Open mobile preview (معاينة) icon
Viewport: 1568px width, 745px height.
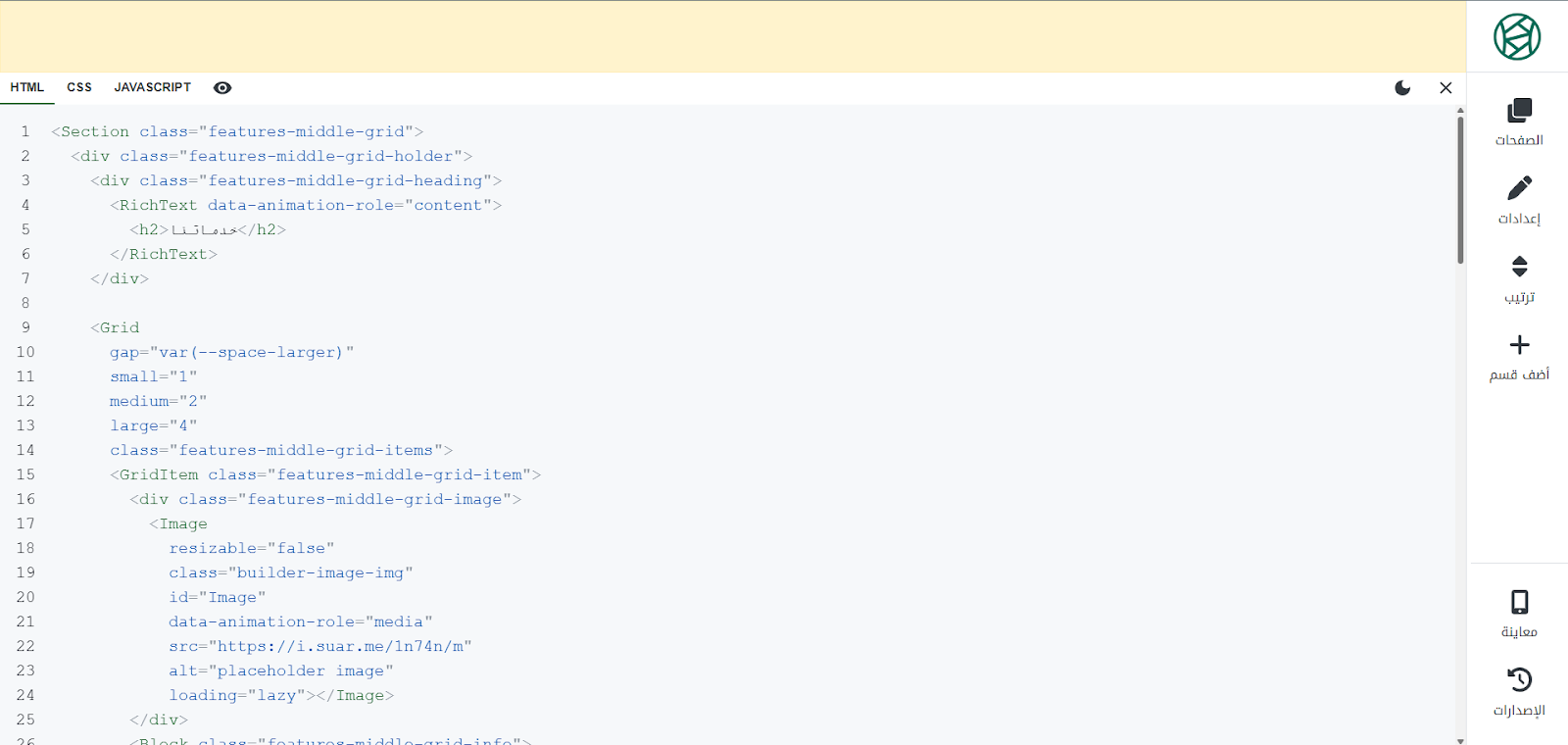pos(1519,602)
